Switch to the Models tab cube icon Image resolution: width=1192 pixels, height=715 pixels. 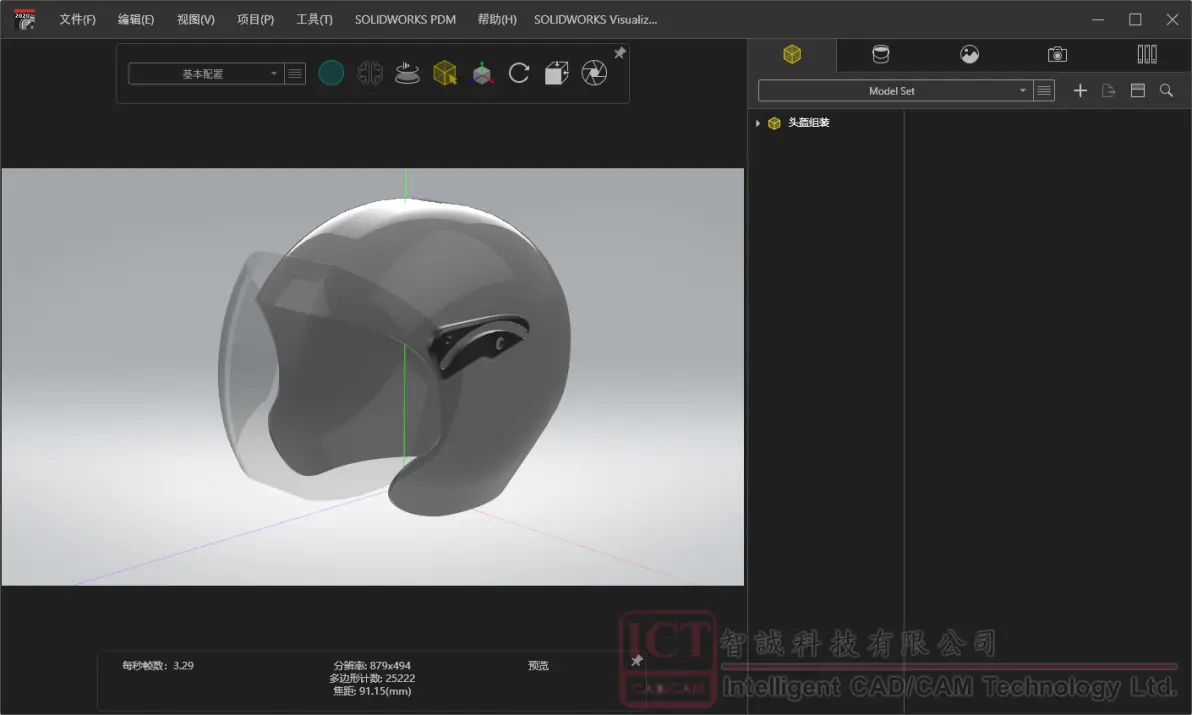(x=792, y=55)
